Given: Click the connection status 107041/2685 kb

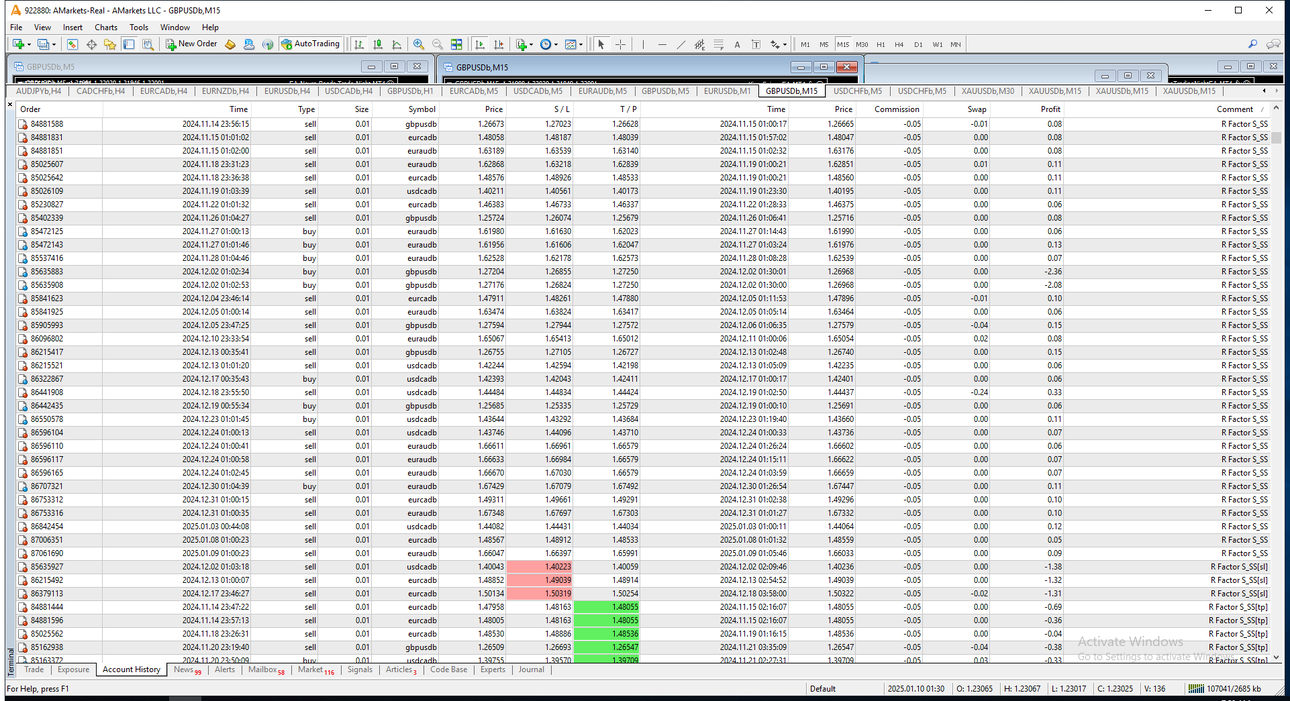Looking at the screenshot, I should (1226, 688).
